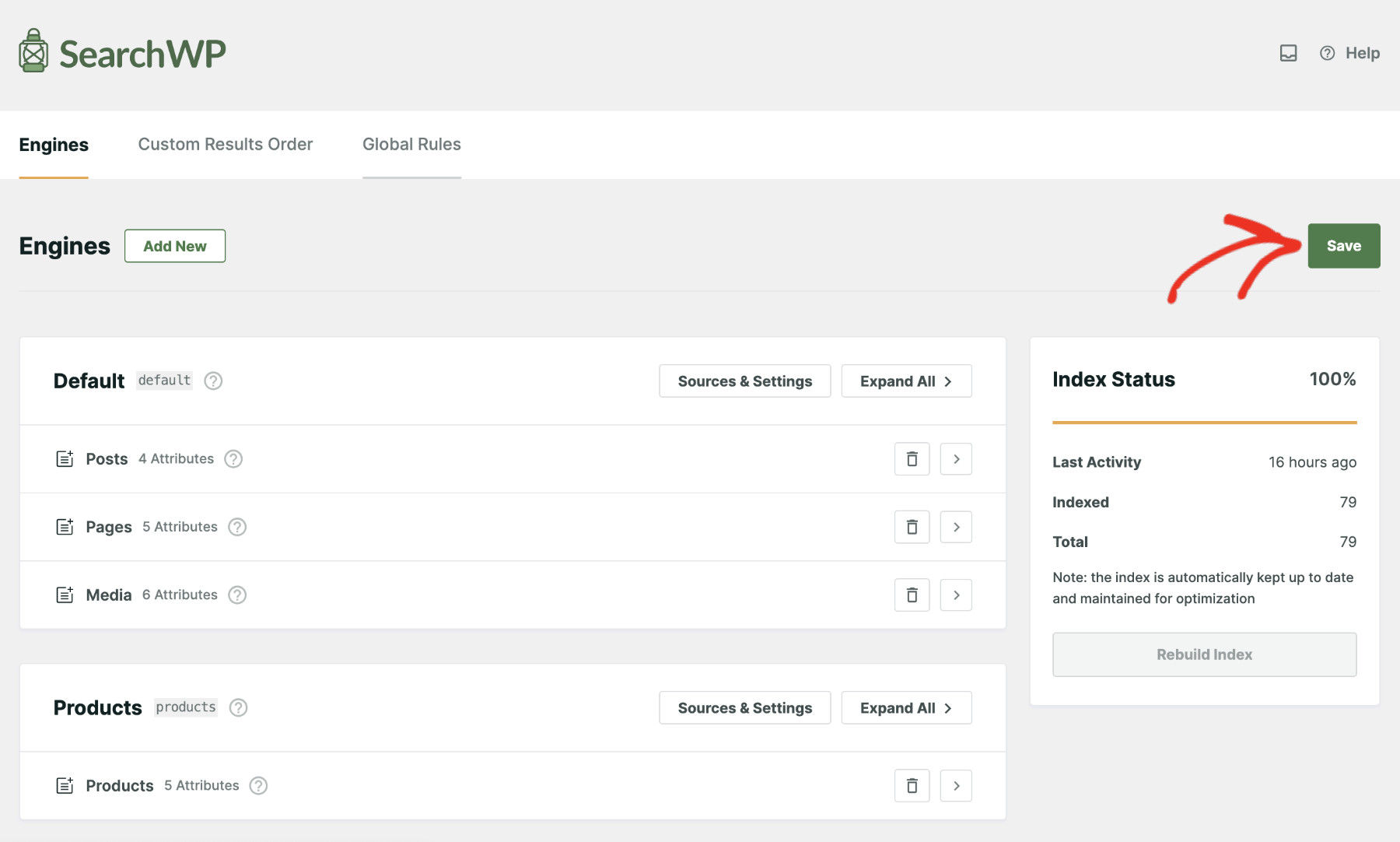Click the Default engine heading
Viewport: 1400px width, 842px height.
tap(89, 381)
